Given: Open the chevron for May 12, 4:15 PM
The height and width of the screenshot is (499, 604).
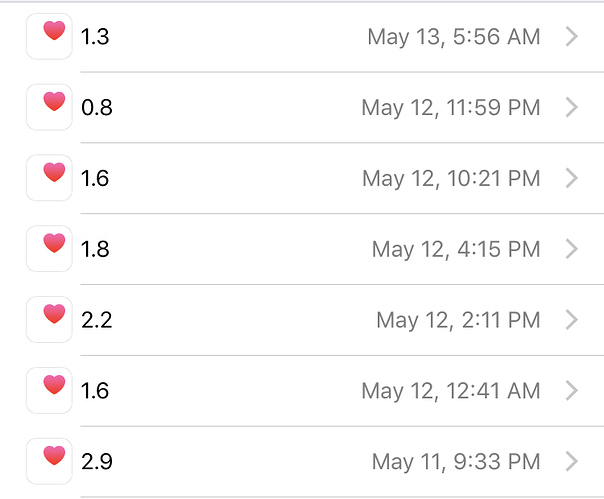Looking at the screenshot, I should (572, 249).
